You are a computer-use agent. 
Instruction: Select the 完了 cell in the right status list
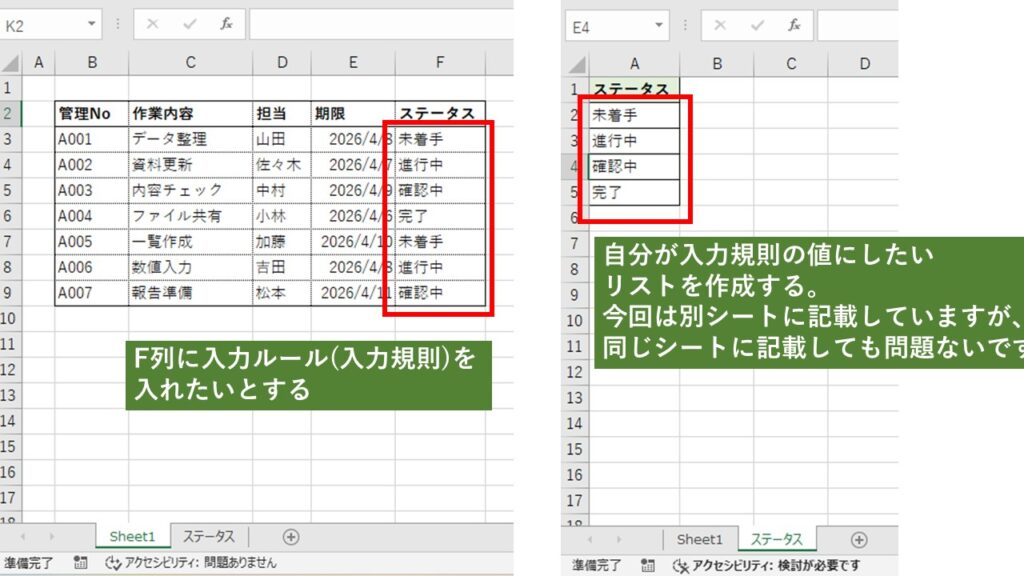click(x=634, y=193)
